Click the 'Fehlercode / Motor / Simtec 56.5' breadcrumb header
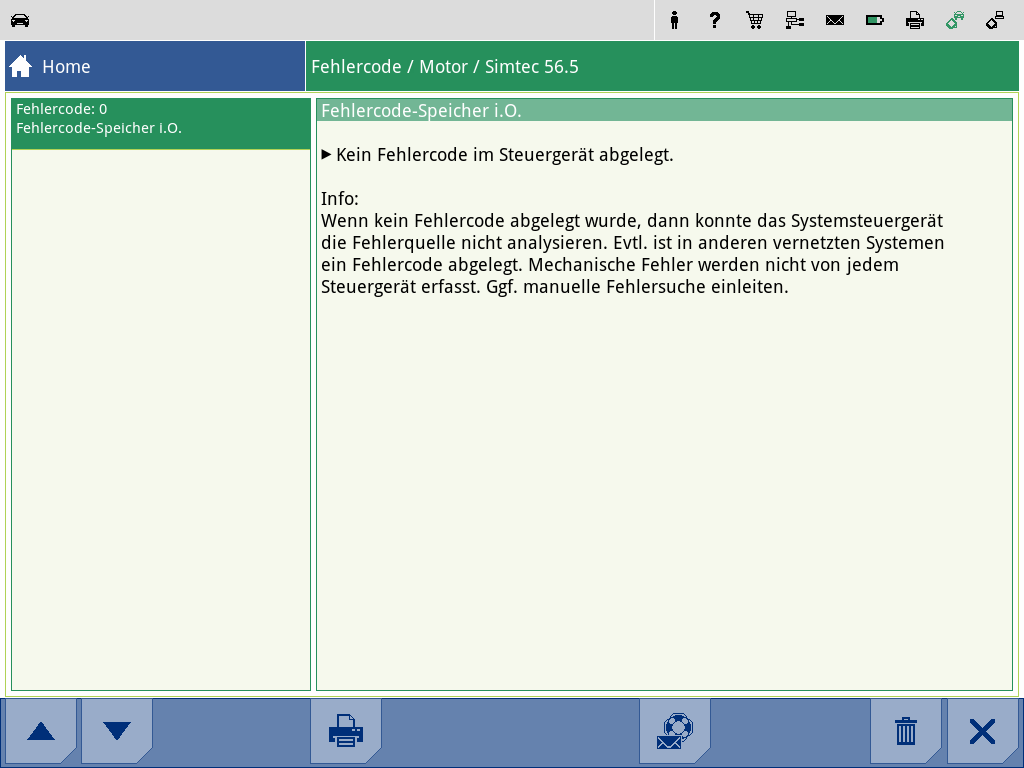Screen dimensions: 1024x768 tap(445, 67)
